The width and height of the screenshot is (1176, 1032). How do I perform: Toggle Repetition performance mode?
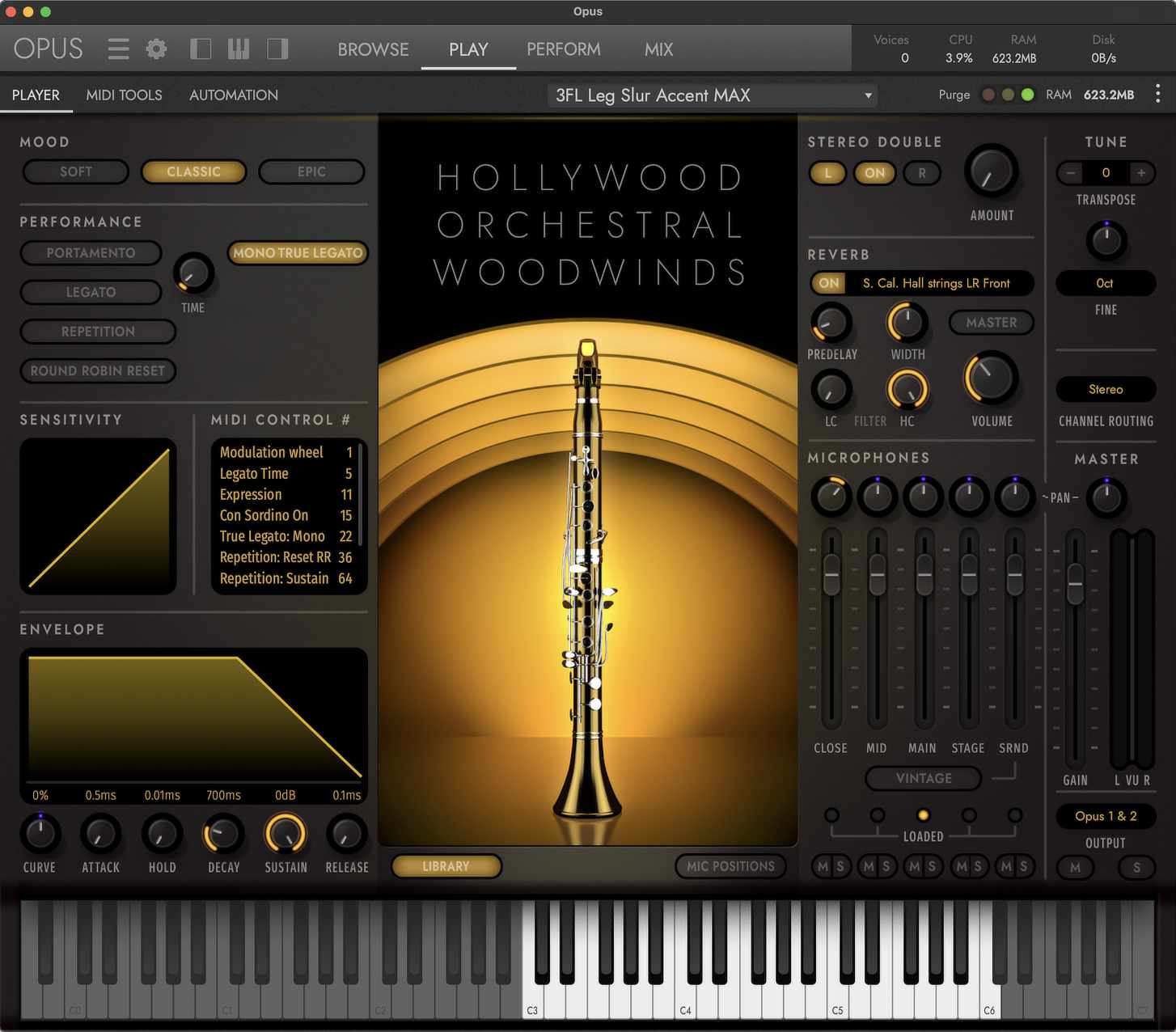coord(98,332)
